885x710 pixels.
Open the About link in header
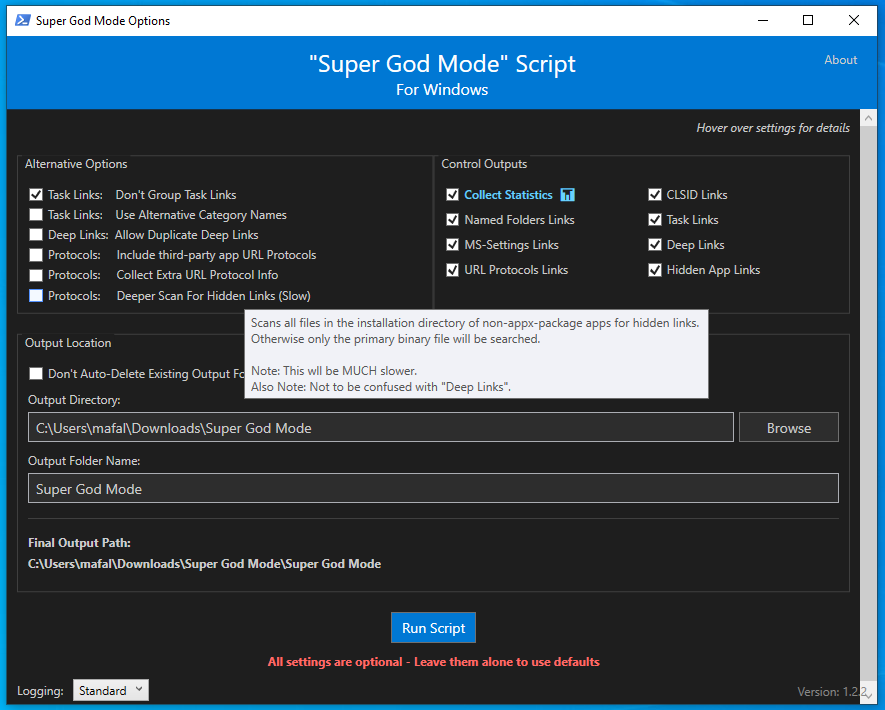pos(840,60)
